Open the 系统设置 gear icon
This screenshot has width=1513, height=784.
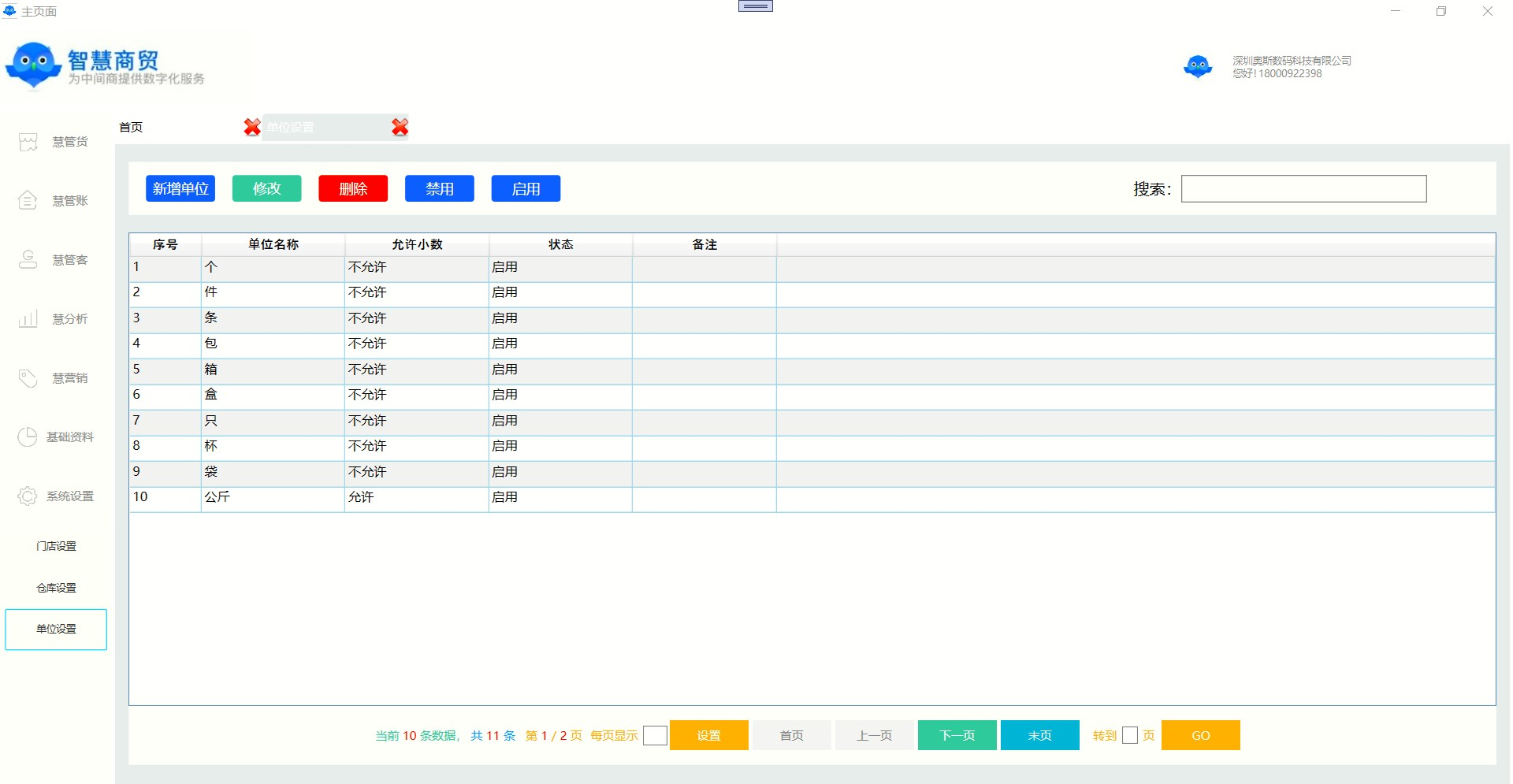(28, 496)
